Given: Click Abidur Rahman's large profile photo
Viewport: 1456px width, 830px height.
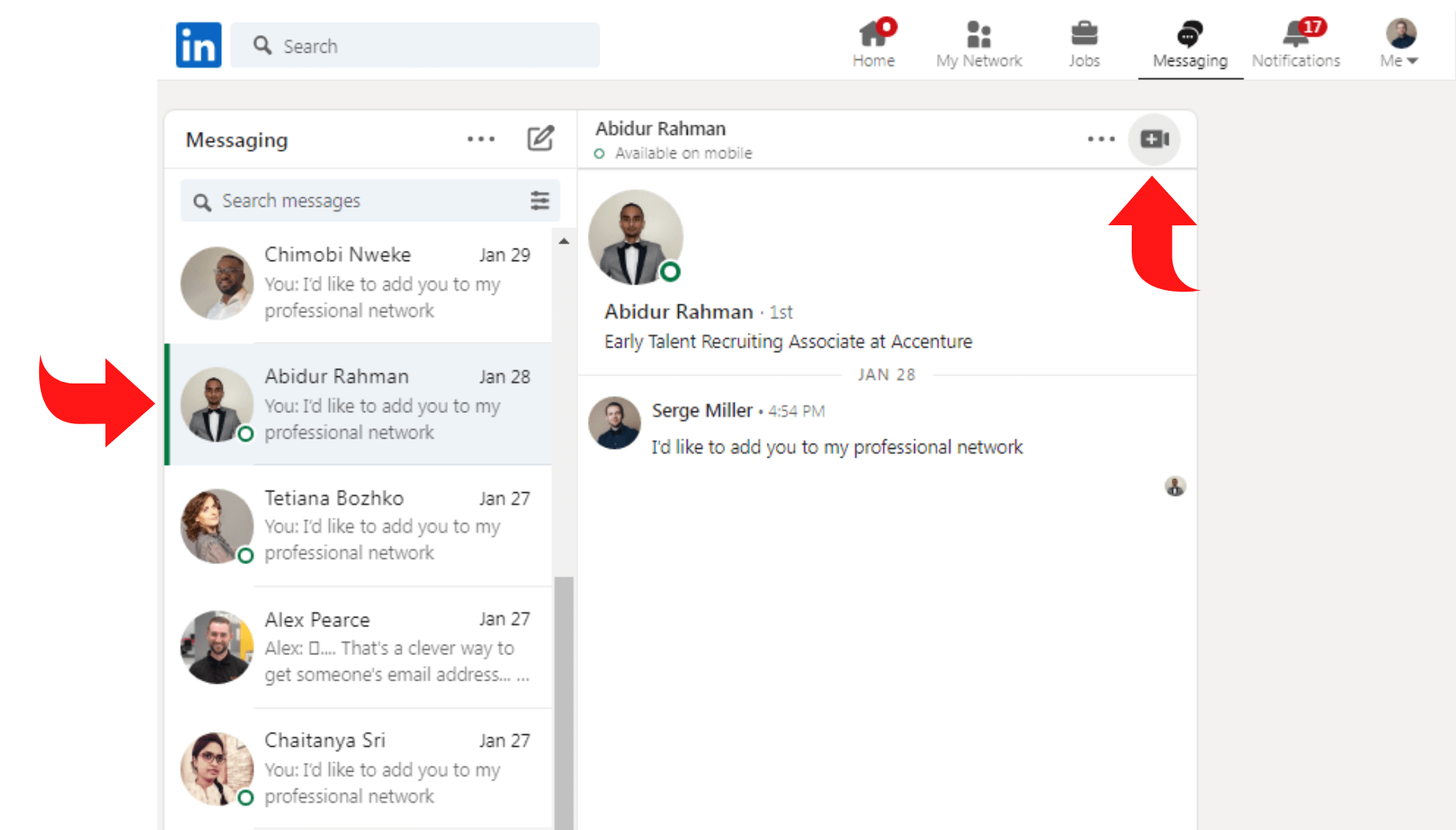Looking at the screenshot, I should click(636, 237).
